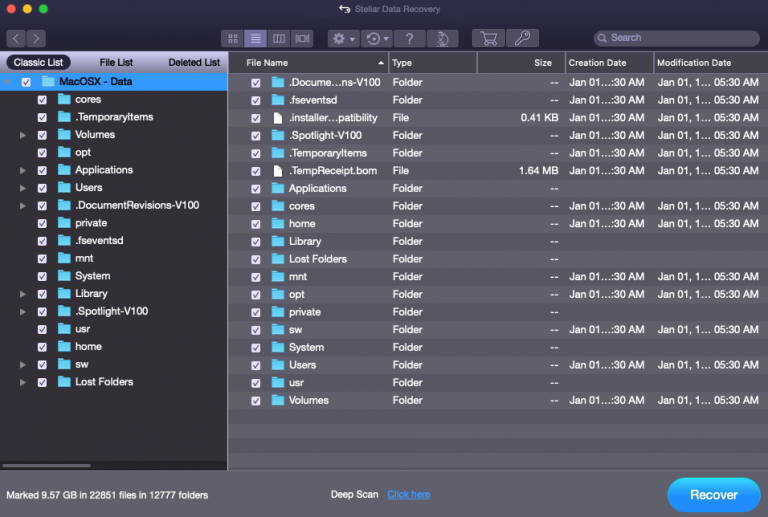Select the list view mode
Screen dimensions: 768x517
pos(256,38)
